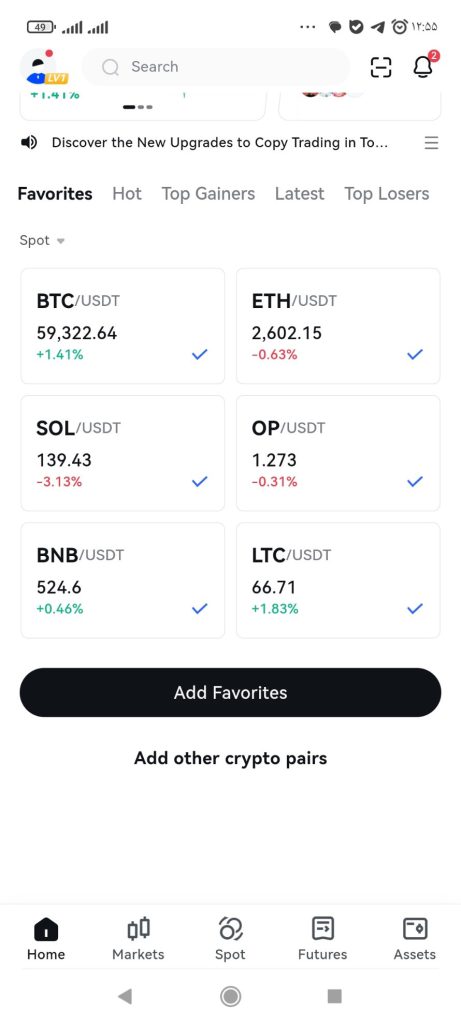This screenshot has height=1024, width=461.
Task: Switch to the Top Gainers tab
Action: 208,194
